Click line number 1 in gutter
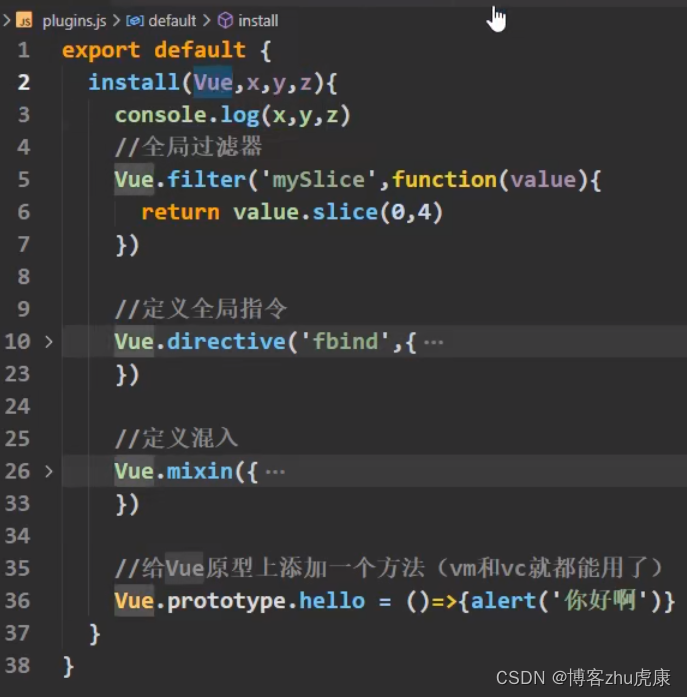 [x=24, y=50]
